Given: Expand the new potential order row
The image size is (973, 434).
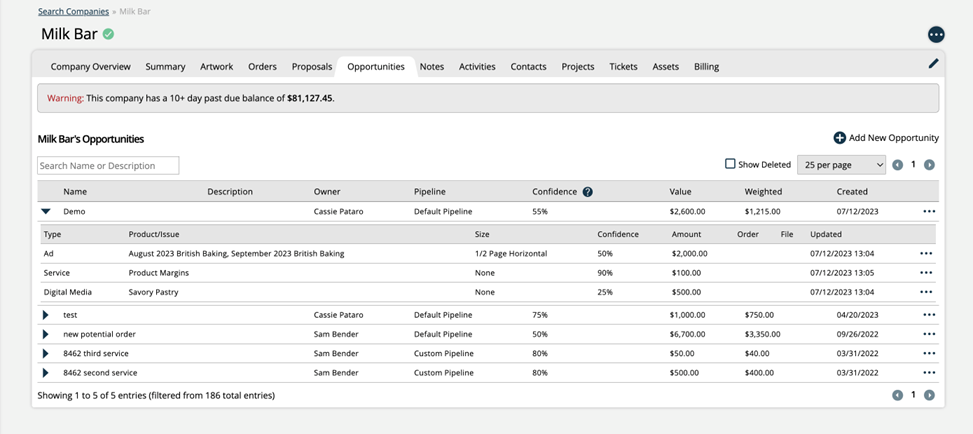Looking at the screenshot, I should [x=45, y=334].
